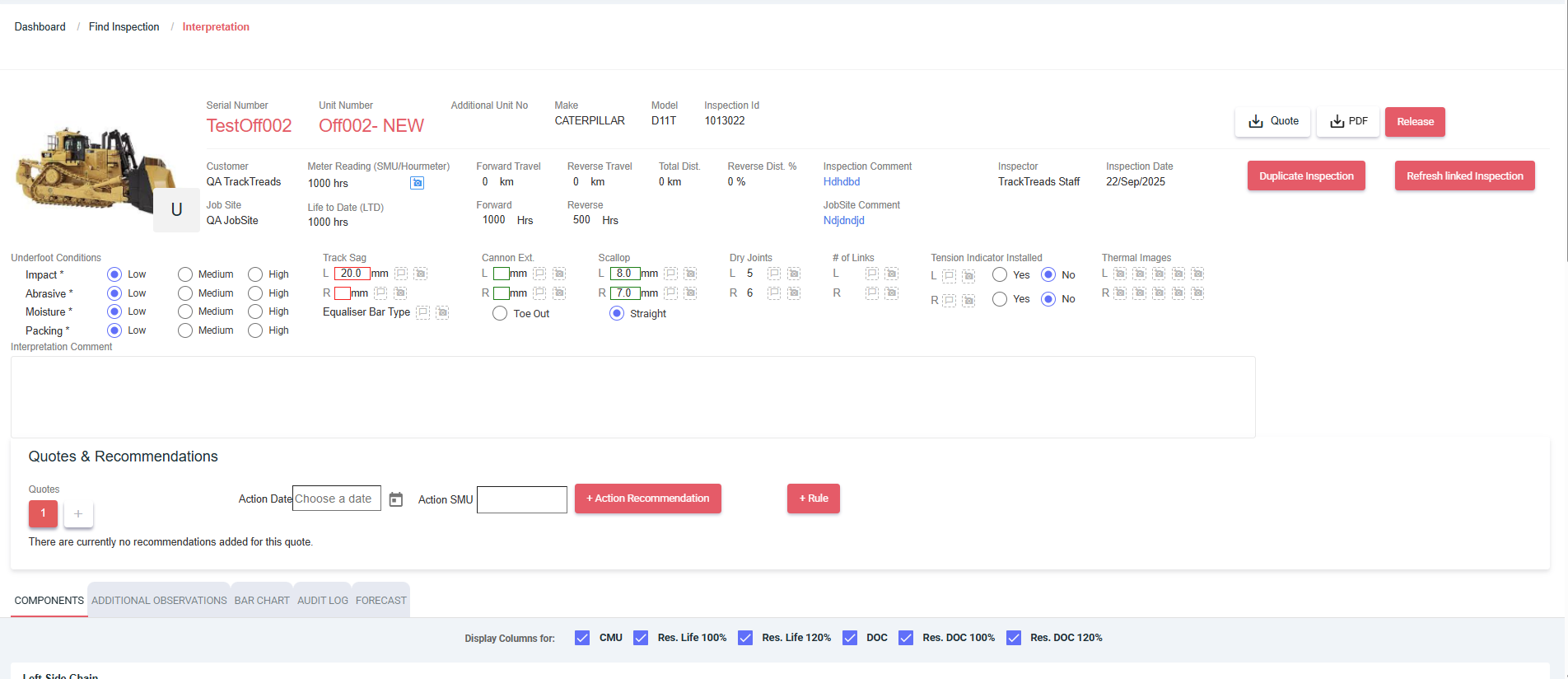Image resolution: width=1568 pixels, height=679 pixels.
Task: Open the Forecast tab
Action: click(380, 601)
